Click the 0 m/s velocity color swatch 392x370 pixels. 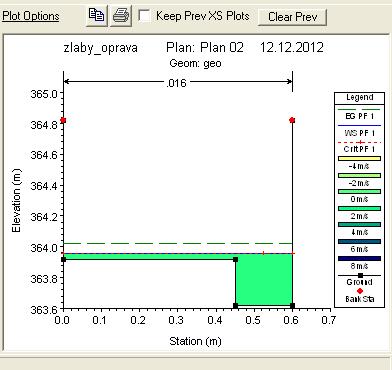(x=359, y=192)
